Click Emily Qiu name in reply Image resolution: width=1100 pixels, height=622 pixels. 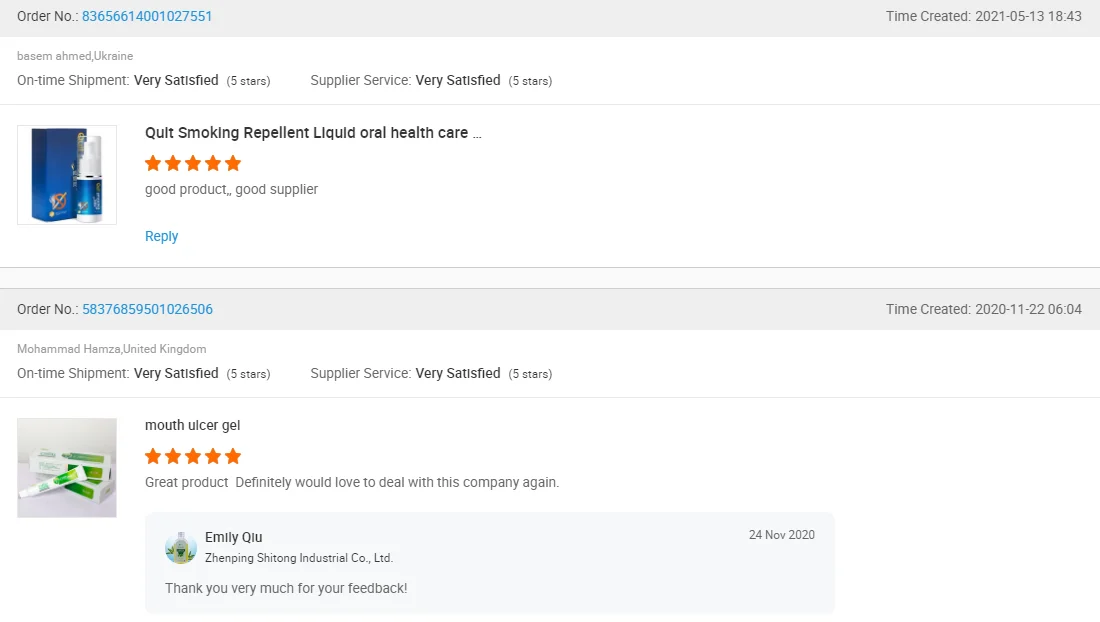pos(234,537)
